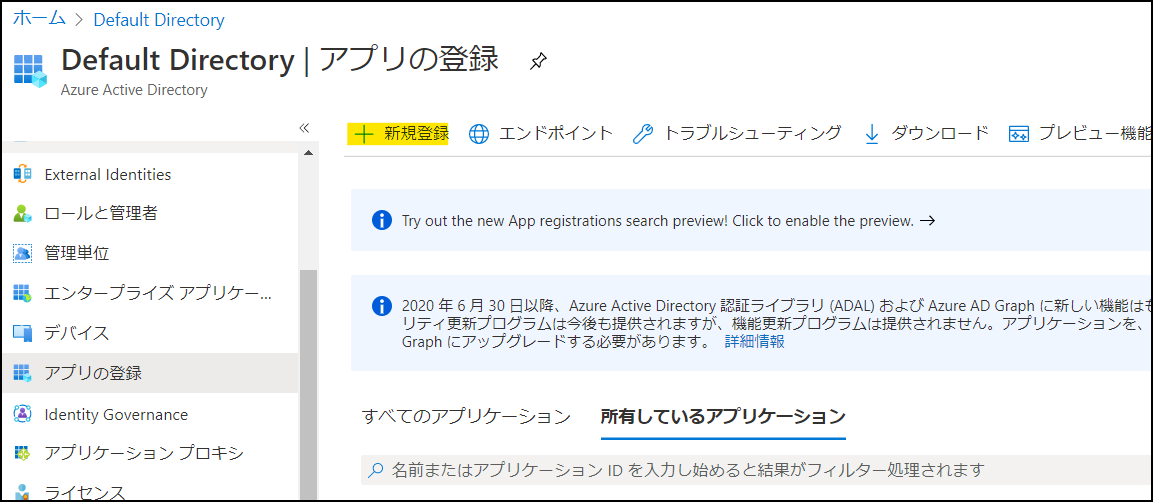1153x502 pixels.
Task: Open デバイス in sidebar
Action: pos(149,333)
